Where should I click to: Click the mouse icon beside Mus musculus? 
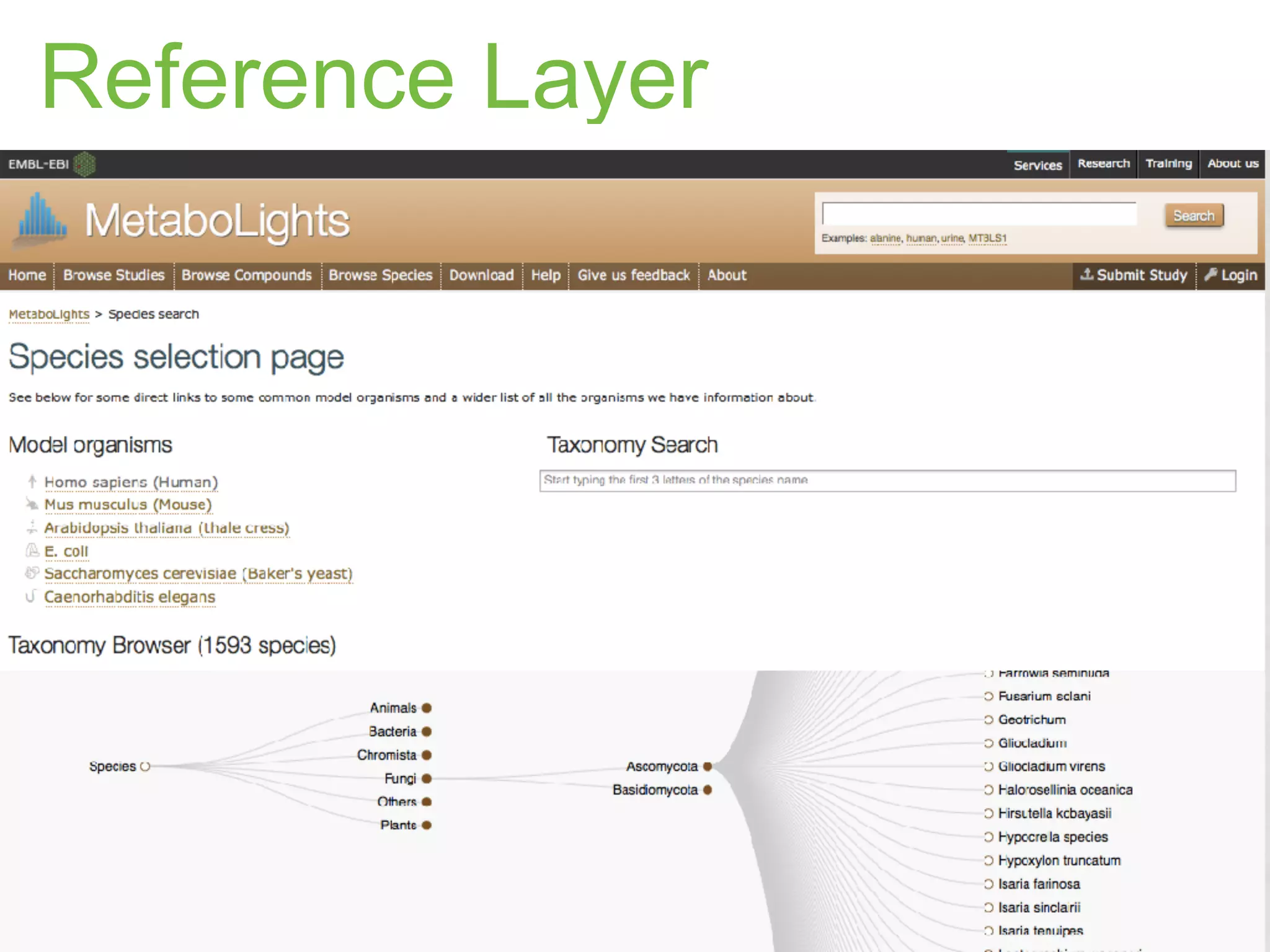[32, 504]
